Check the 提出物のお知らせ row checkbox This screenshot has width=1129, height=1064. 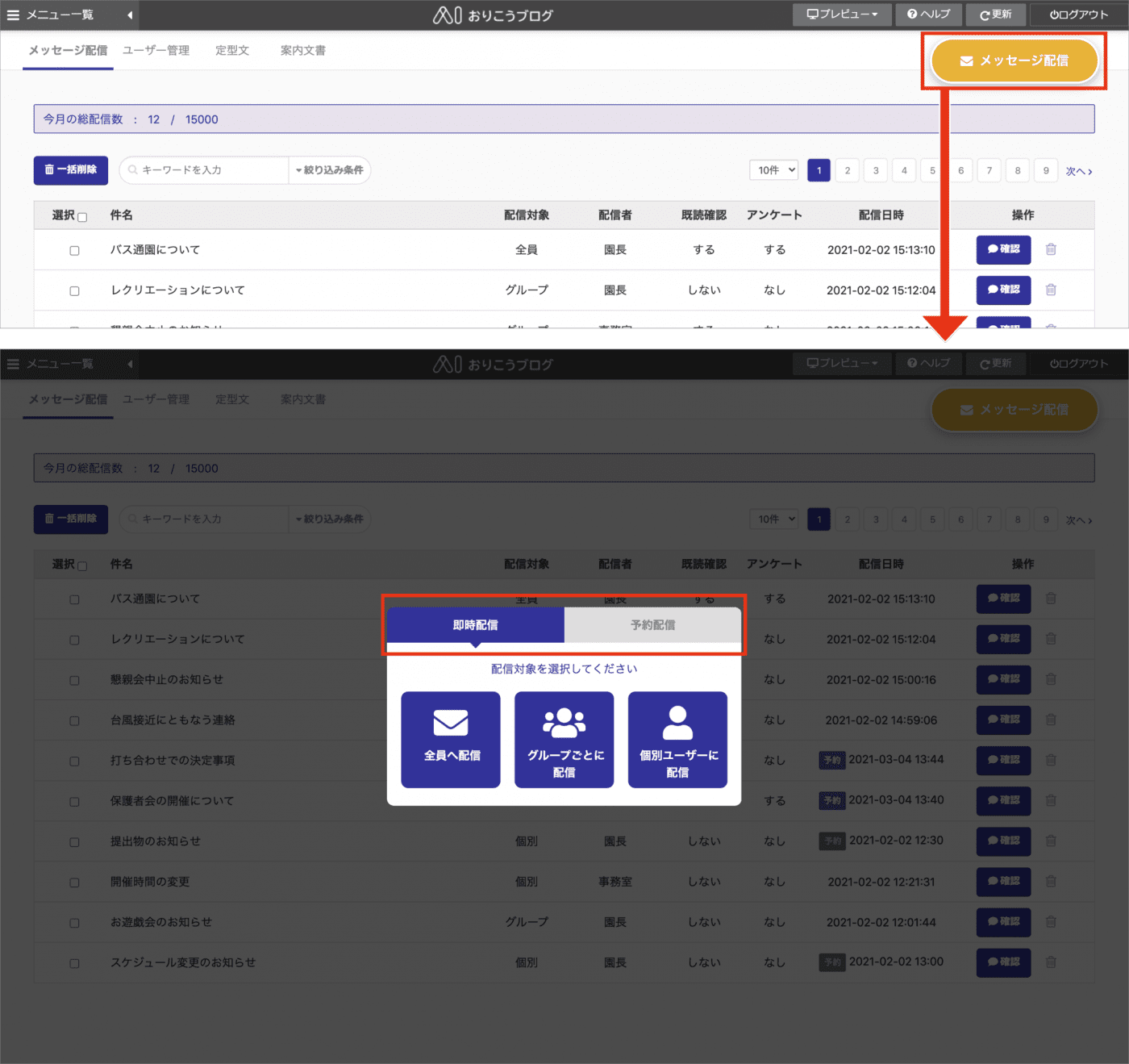74,842
